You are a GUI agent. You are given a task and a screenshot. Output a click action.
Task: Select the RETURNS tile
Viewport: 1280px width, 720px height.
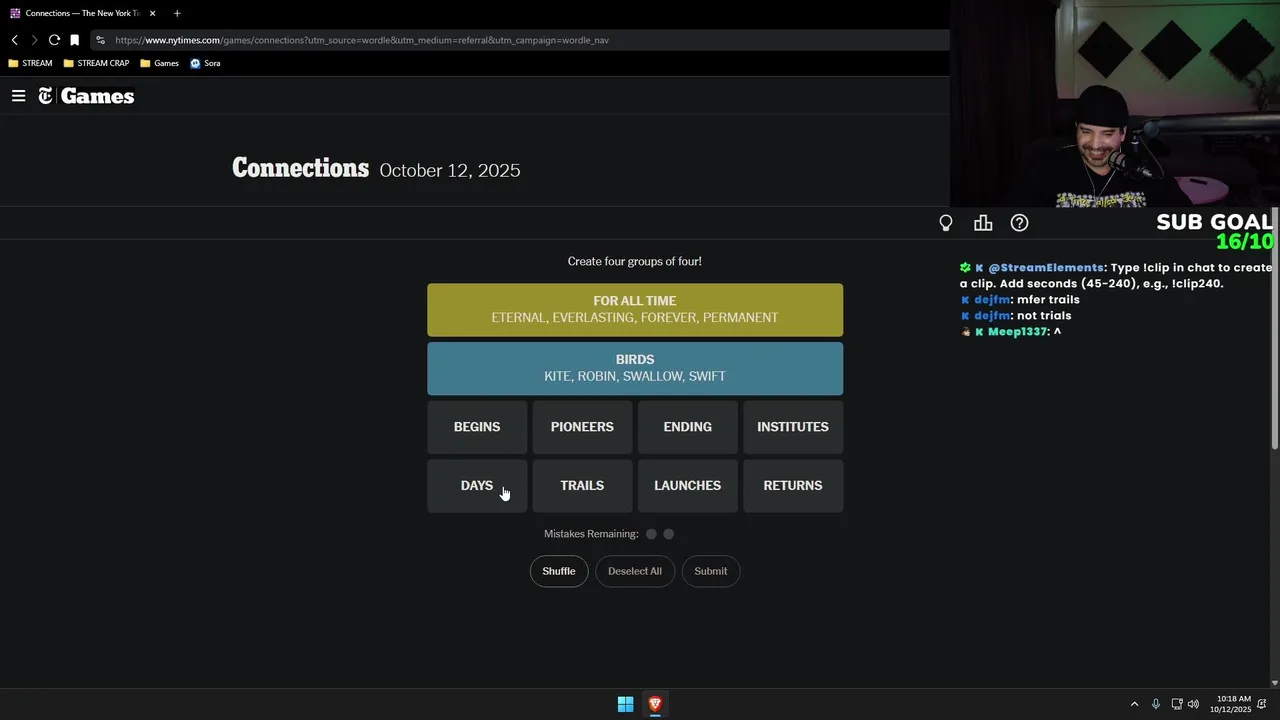[793, 486]
